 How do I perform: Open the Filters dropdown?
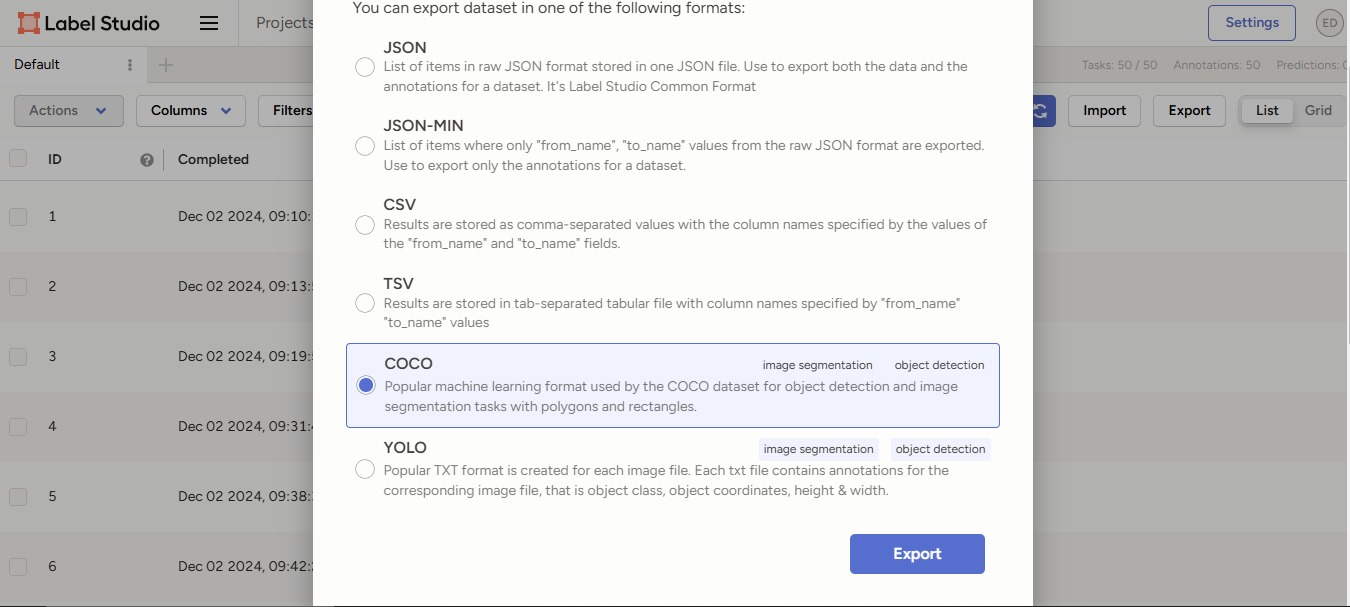tap(288, 111)
